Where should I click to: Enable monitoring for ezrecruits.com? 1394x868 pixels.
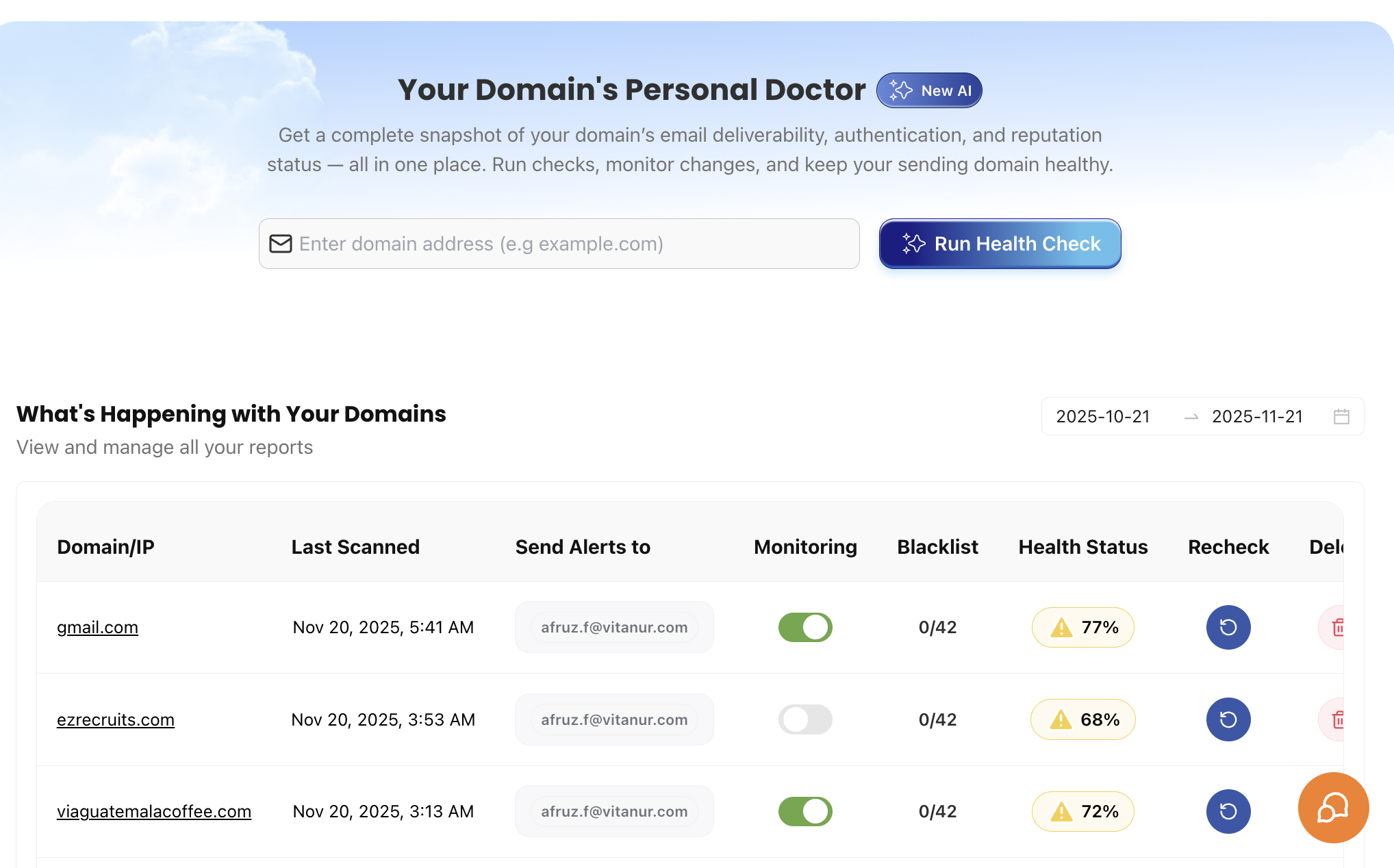coord(805,719)
